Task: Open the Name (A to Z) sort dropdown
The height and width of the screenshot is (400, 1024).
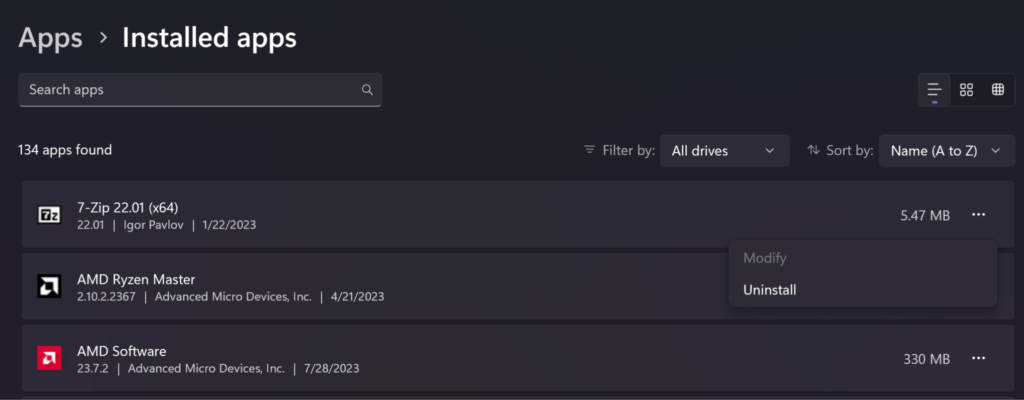Action: tap(945, 151)
